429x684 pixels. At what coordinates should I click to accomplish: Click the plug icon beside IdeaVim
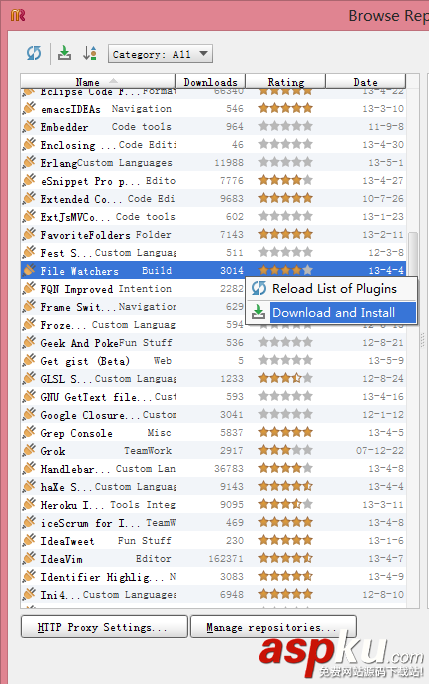pyautogui.click(x=29, y=558)
